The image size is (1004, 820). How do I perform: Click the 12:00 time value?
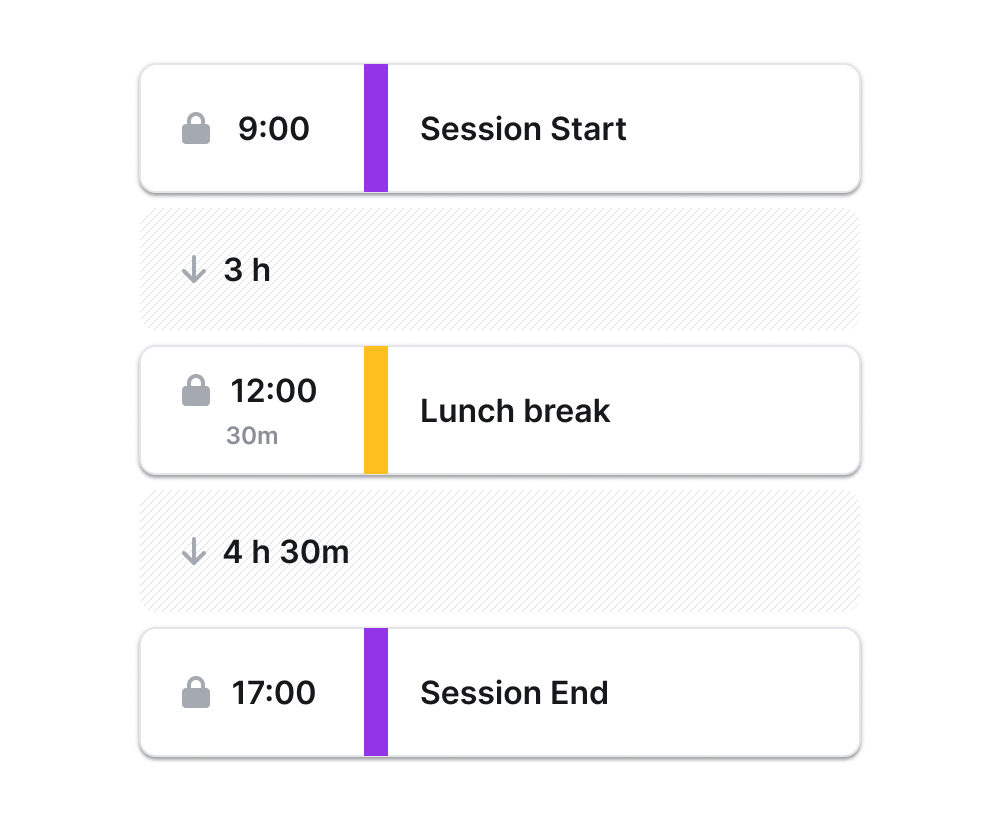[x=273, y=391]
